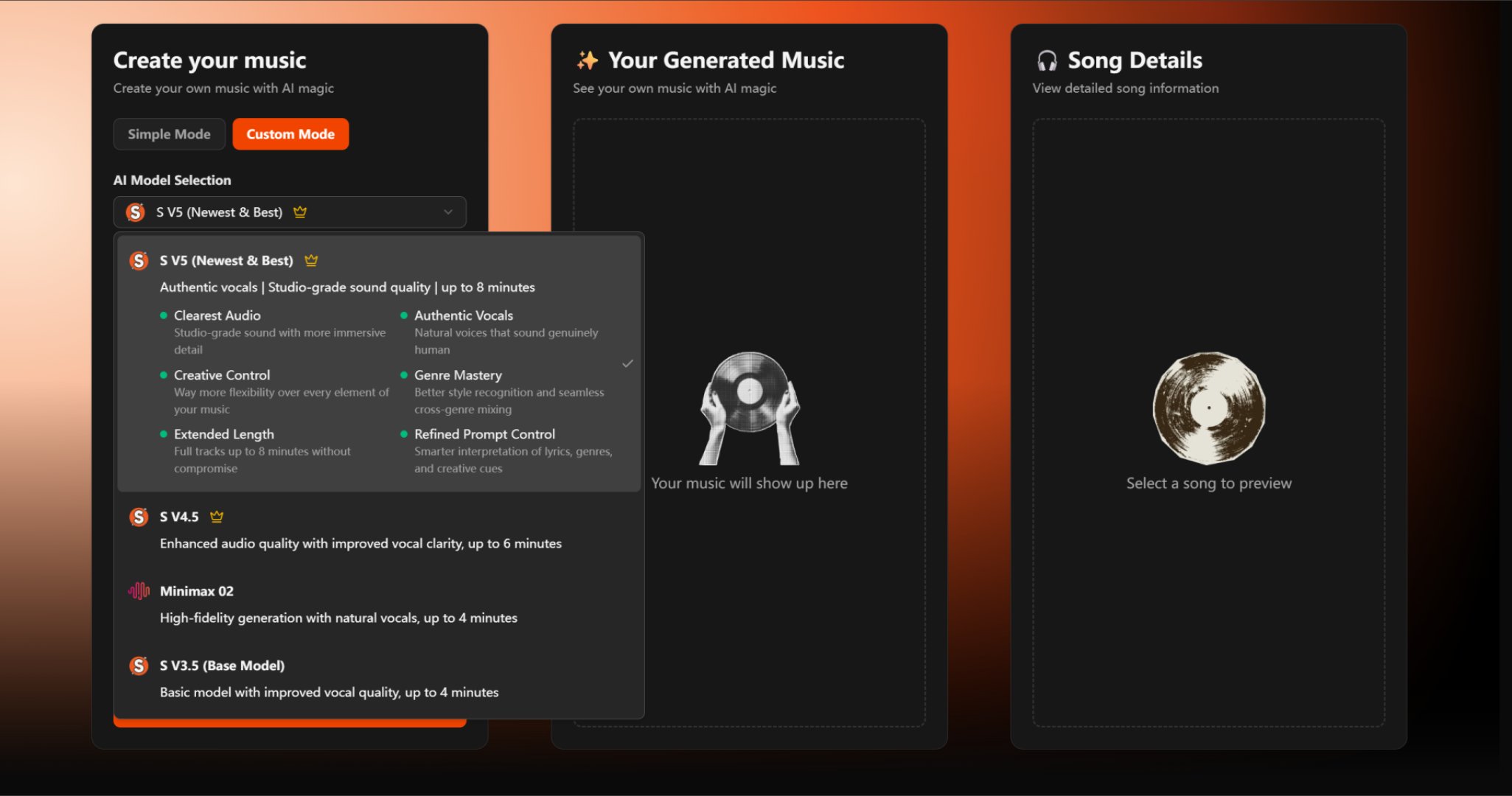Click the vinyl preview in Song Details panel

tap(1208, 408)
